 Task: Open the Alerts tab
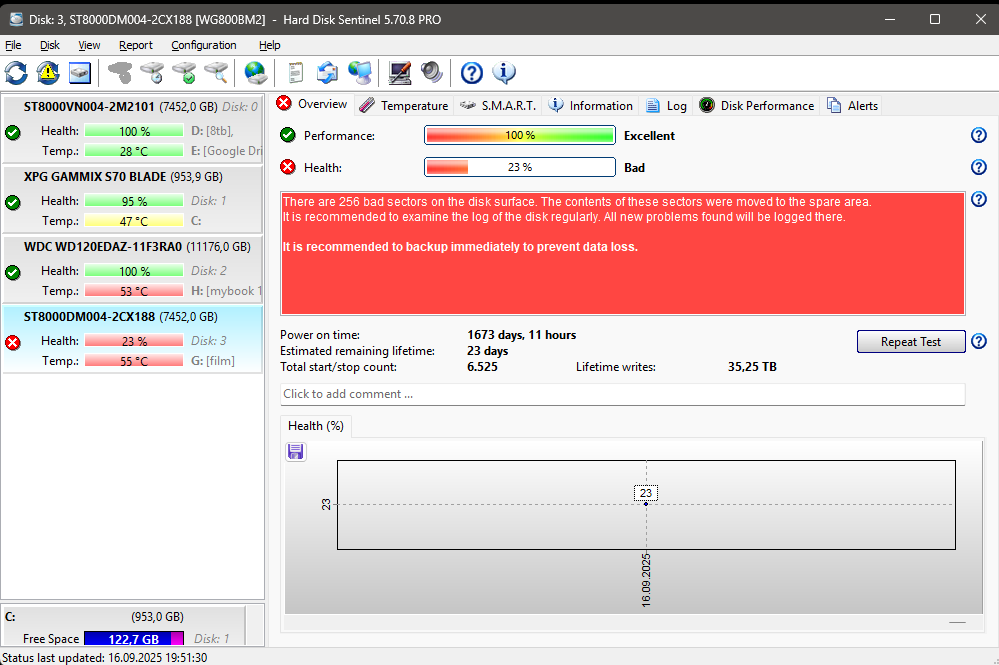click(852, 106)
